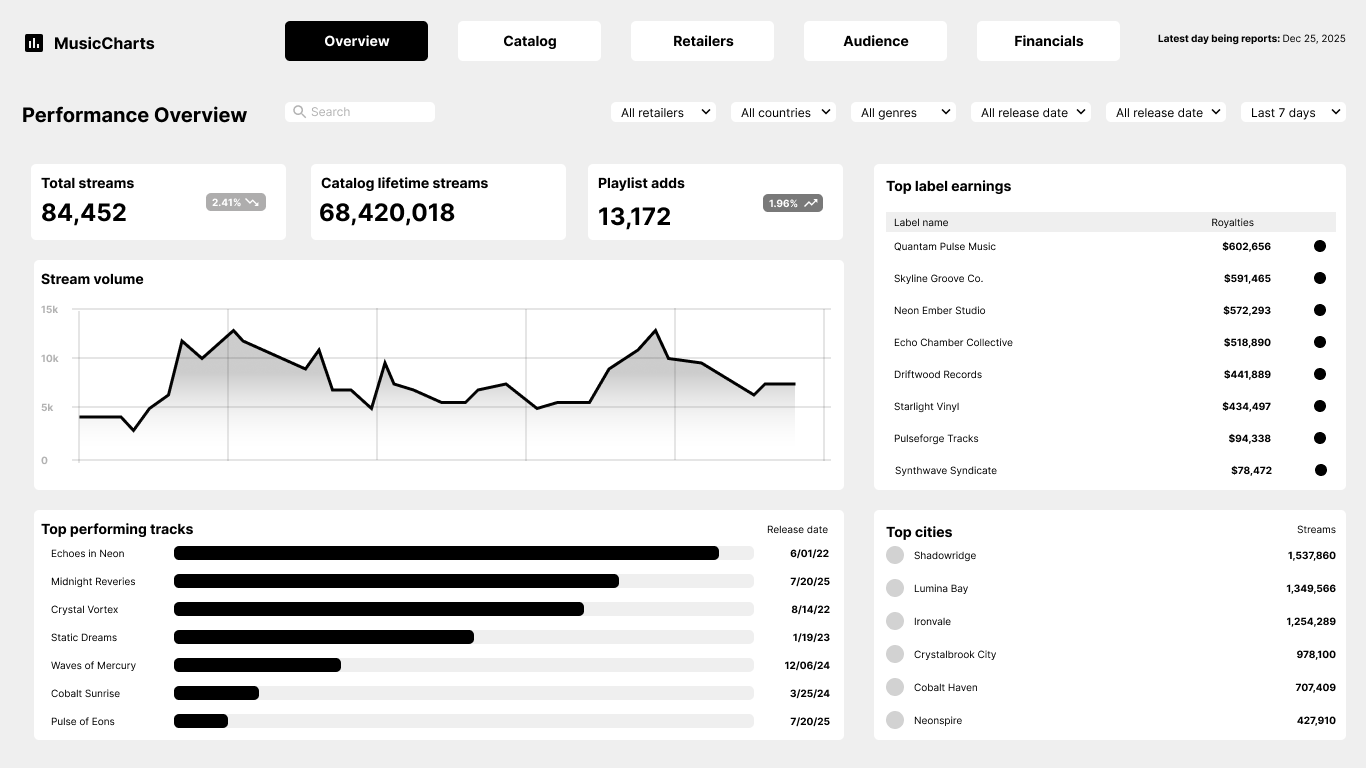Toggle the dot next to Driftwood Records

pyautogui.click(x=1320, y=374)
